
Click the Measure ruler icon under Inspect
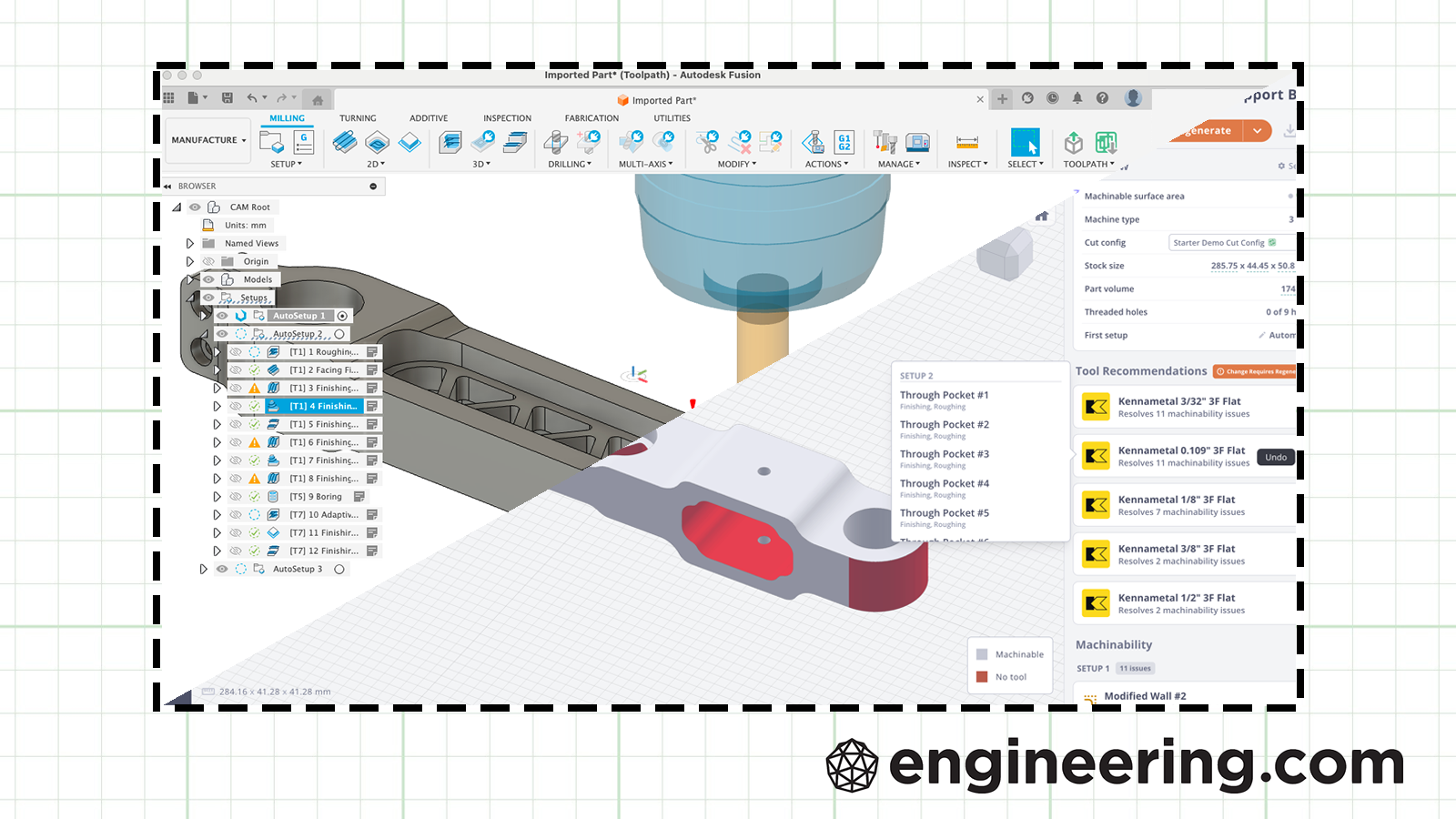pyautogui.click(x=966, y=143)
